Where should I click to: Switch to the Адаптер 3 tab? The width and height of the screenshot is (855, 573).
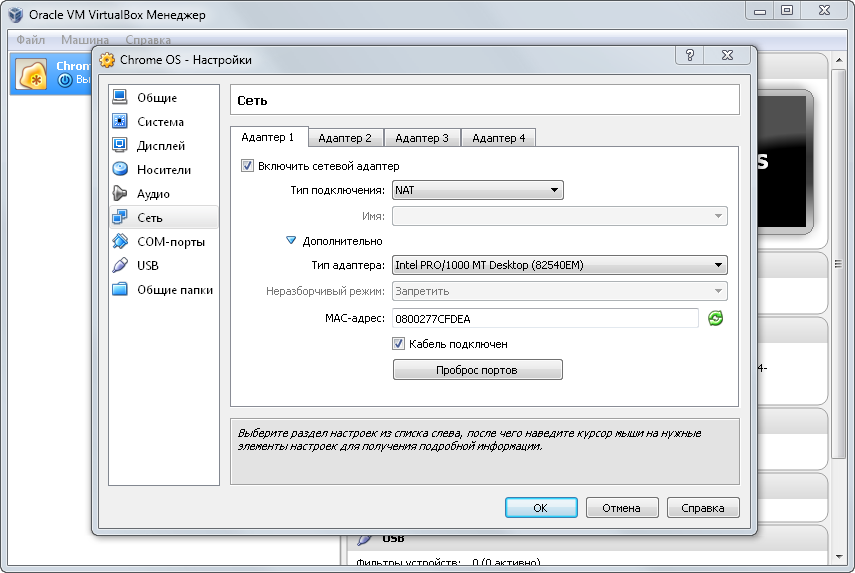[x=422, y=138]
